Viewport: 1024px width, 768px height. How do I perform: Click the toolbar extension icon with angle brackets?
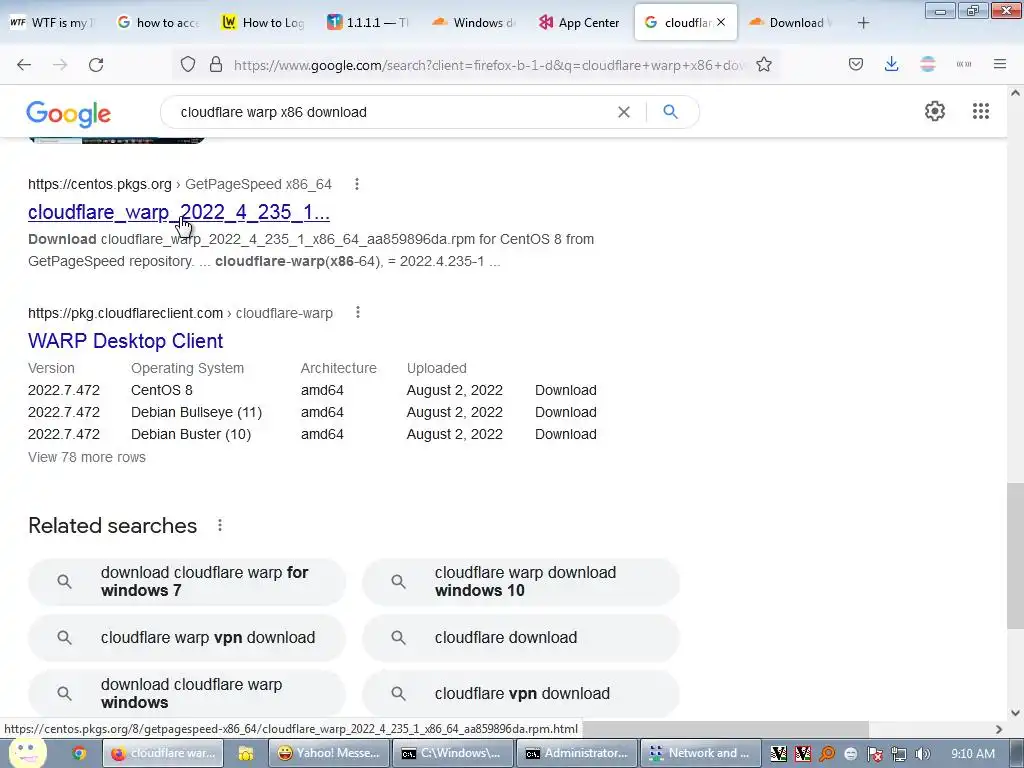[964, 65]
